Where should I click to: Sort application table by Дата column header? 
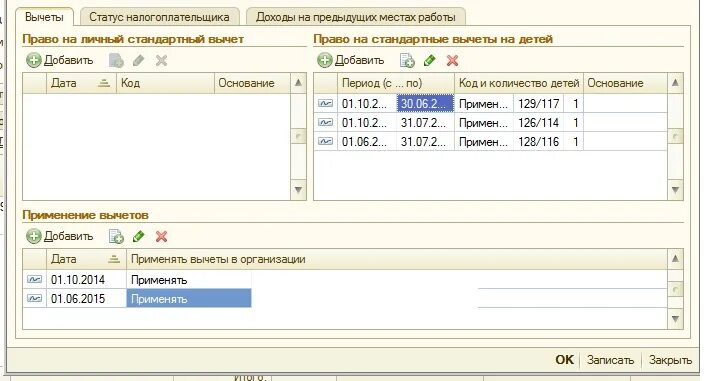(x=86, y=259)
